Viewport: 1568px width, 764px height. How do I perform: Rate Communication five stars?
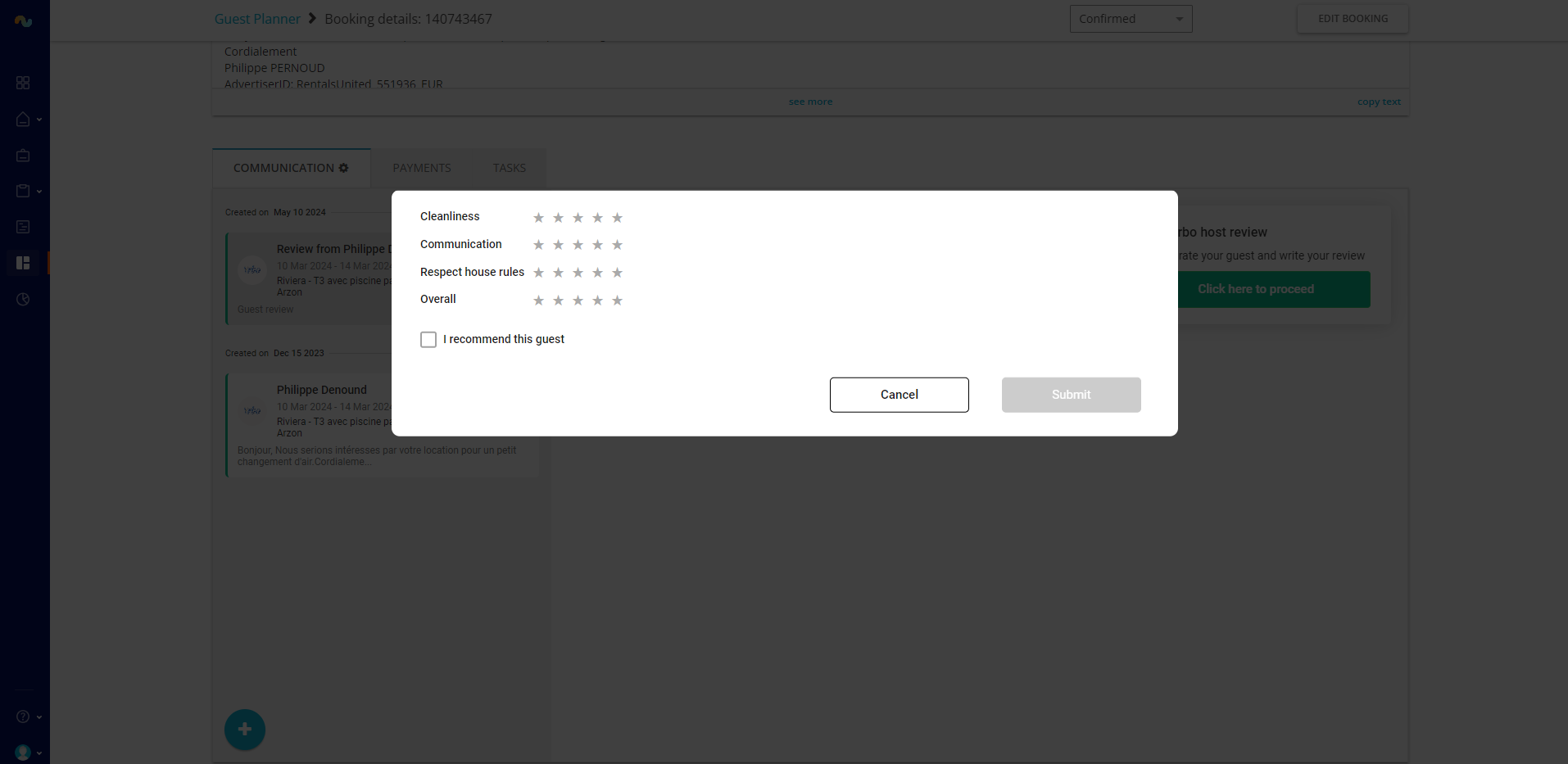pos(617,245)
